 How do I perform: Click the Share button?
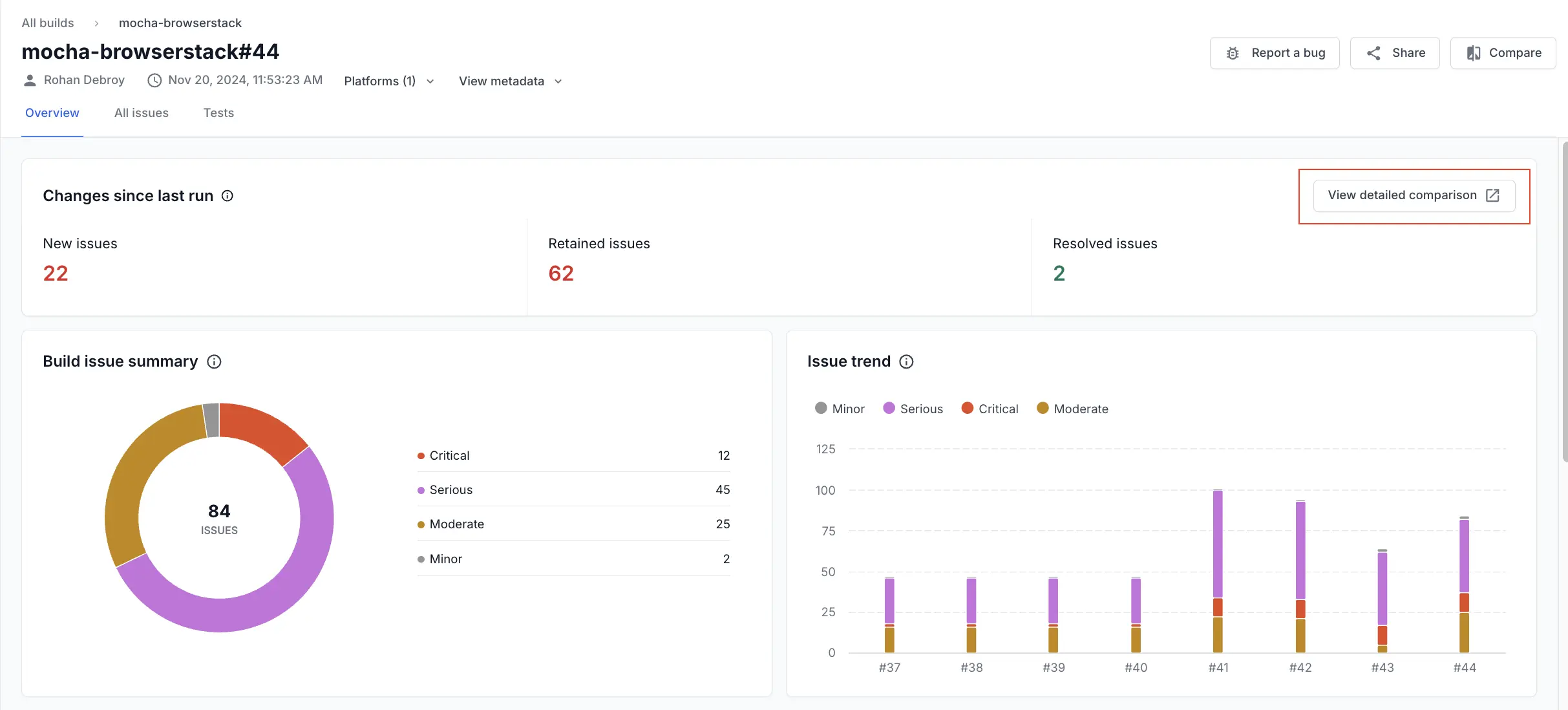[1395, 53]
